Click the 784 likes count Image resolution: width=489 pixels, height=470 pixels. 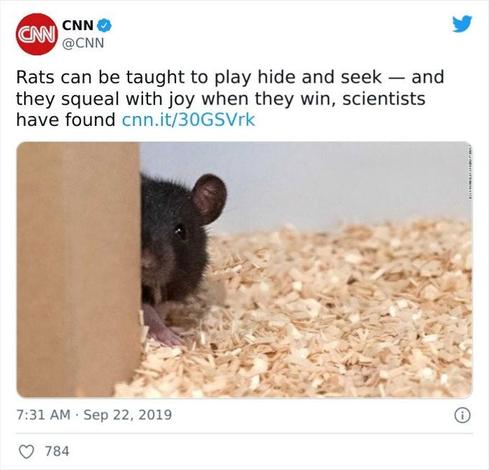pyautogui.click(x=57, y=451)
